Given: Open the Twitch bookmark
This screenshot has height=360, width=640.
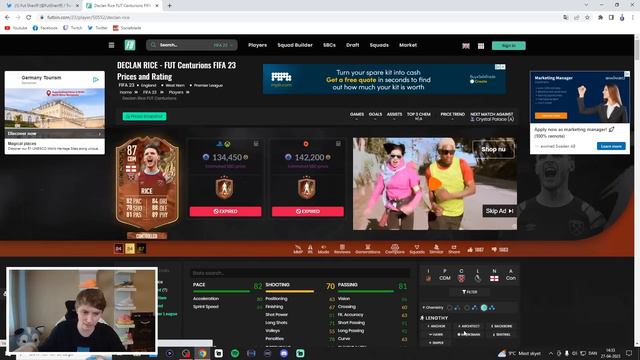Looking at the screenshot, I should click(73, 28).
